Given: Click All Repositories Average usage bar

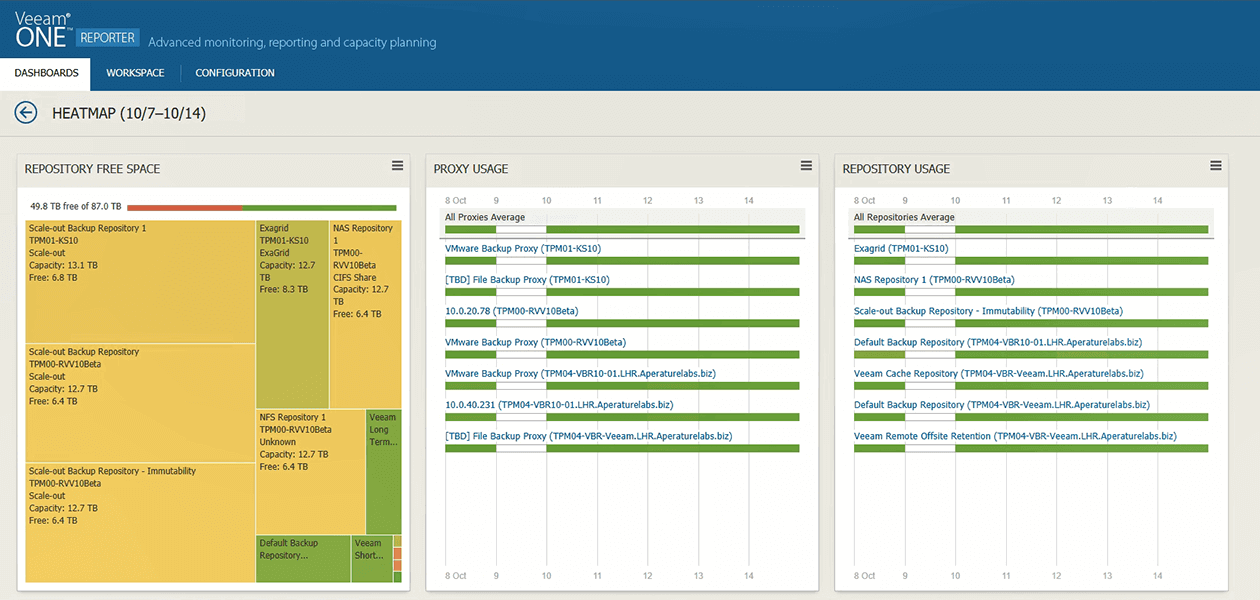Looking at the screenshot, I should pos(1031,230).
